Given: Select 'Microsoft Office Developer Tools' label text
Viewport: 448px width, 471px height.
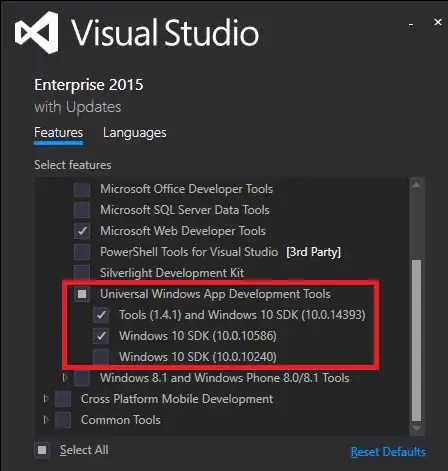Looking at the screenshot, I should 187,189.
